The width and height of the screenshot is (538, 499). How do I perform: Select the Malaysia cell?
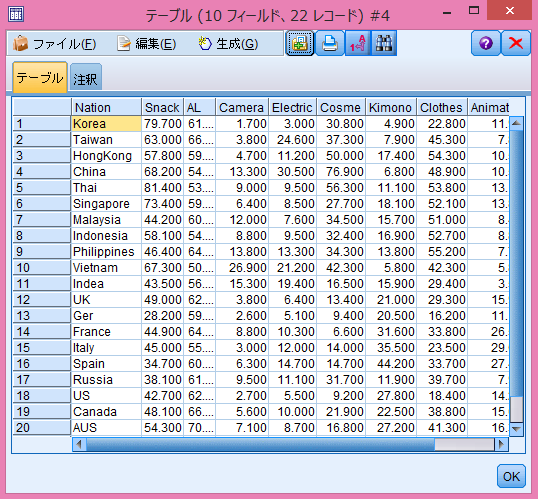(x=106, y=220)
